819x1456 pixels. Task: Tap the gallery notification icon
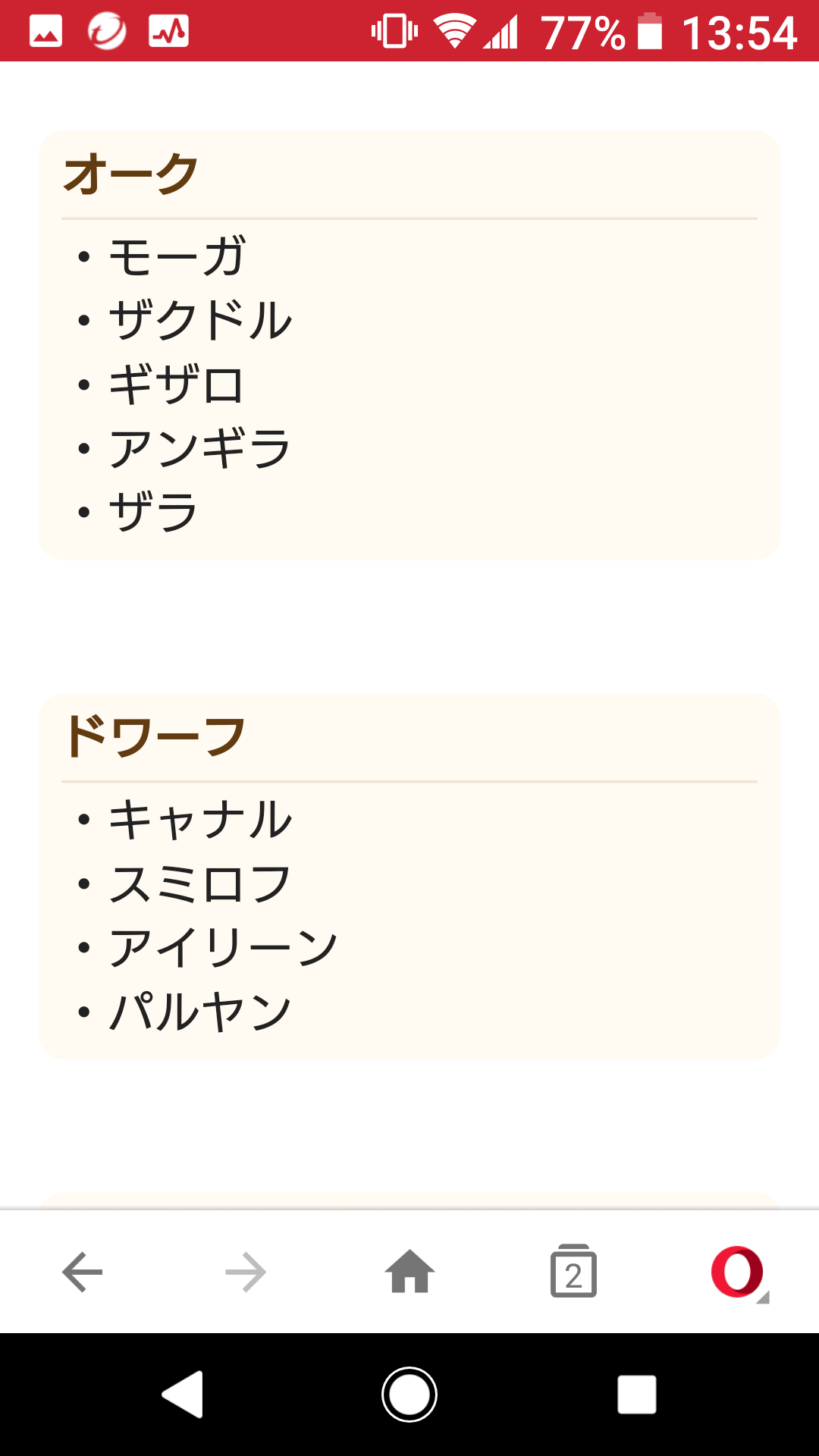(x=45, y=31)
